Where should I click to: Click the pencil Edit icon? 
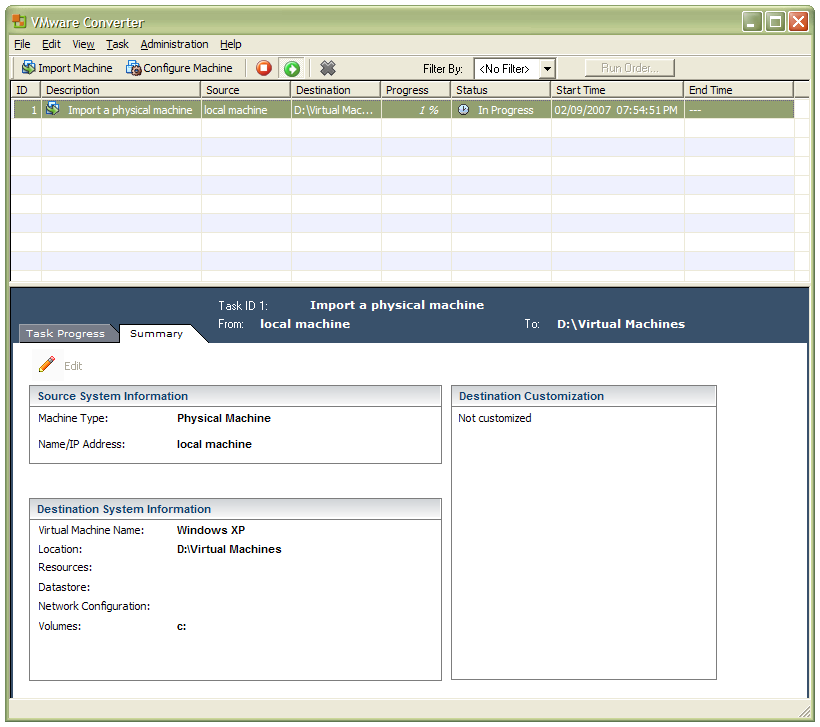47,365
